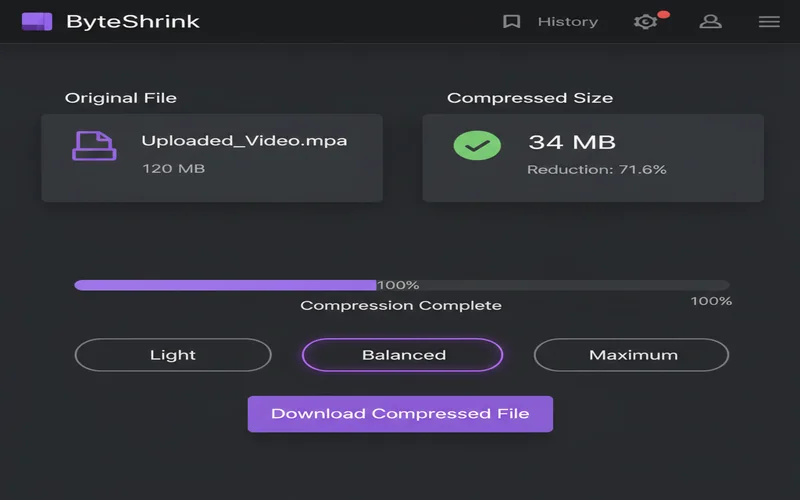
Task: Click the ByteShrink purple logo icon
Action: pyautogui.click(x=37, y=21)
